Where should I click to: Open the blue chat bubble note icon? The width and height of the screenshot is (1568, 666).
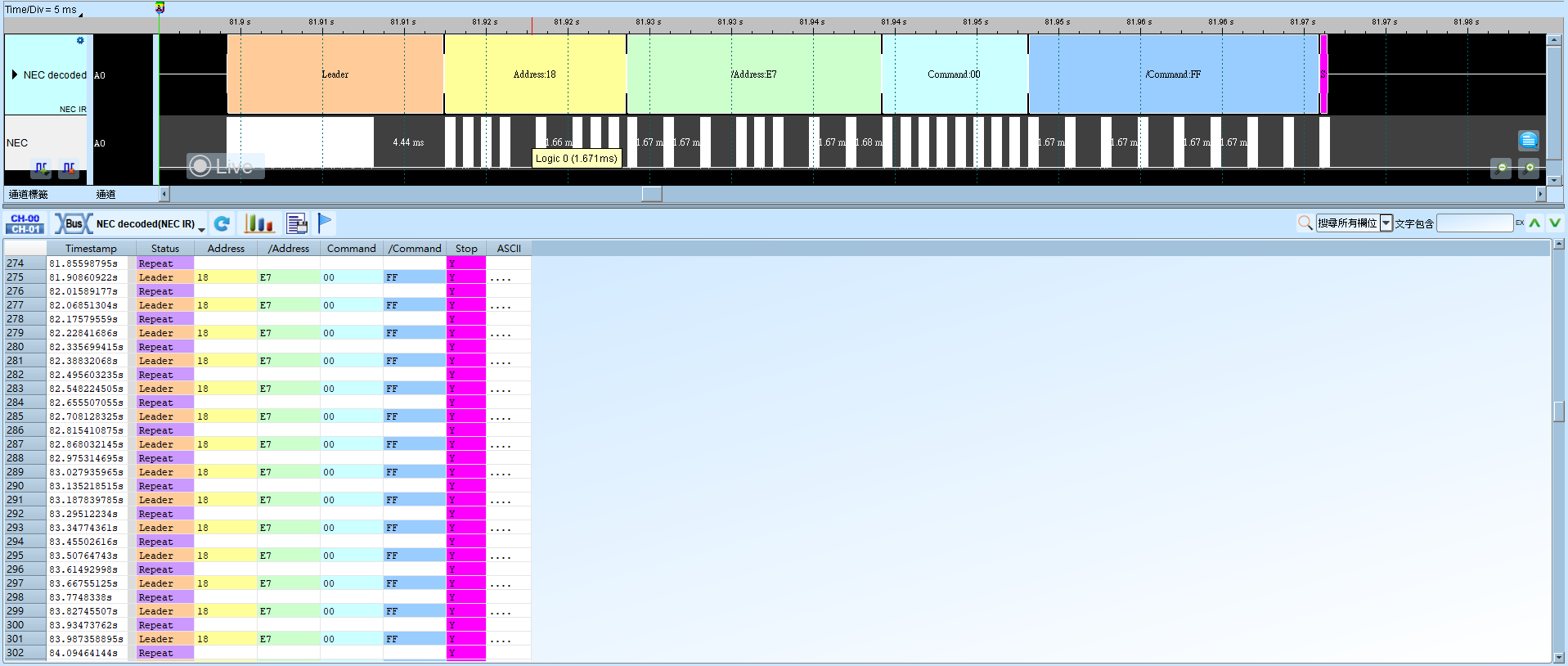[x=1528, y=141]
